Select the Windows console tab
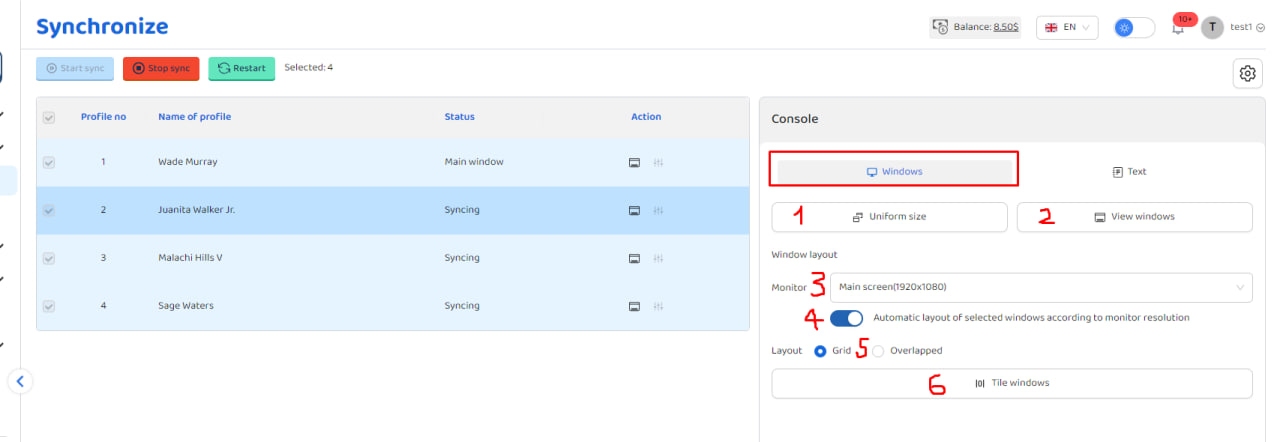This screenshot has width=1280, height=442. click(894, 172)
